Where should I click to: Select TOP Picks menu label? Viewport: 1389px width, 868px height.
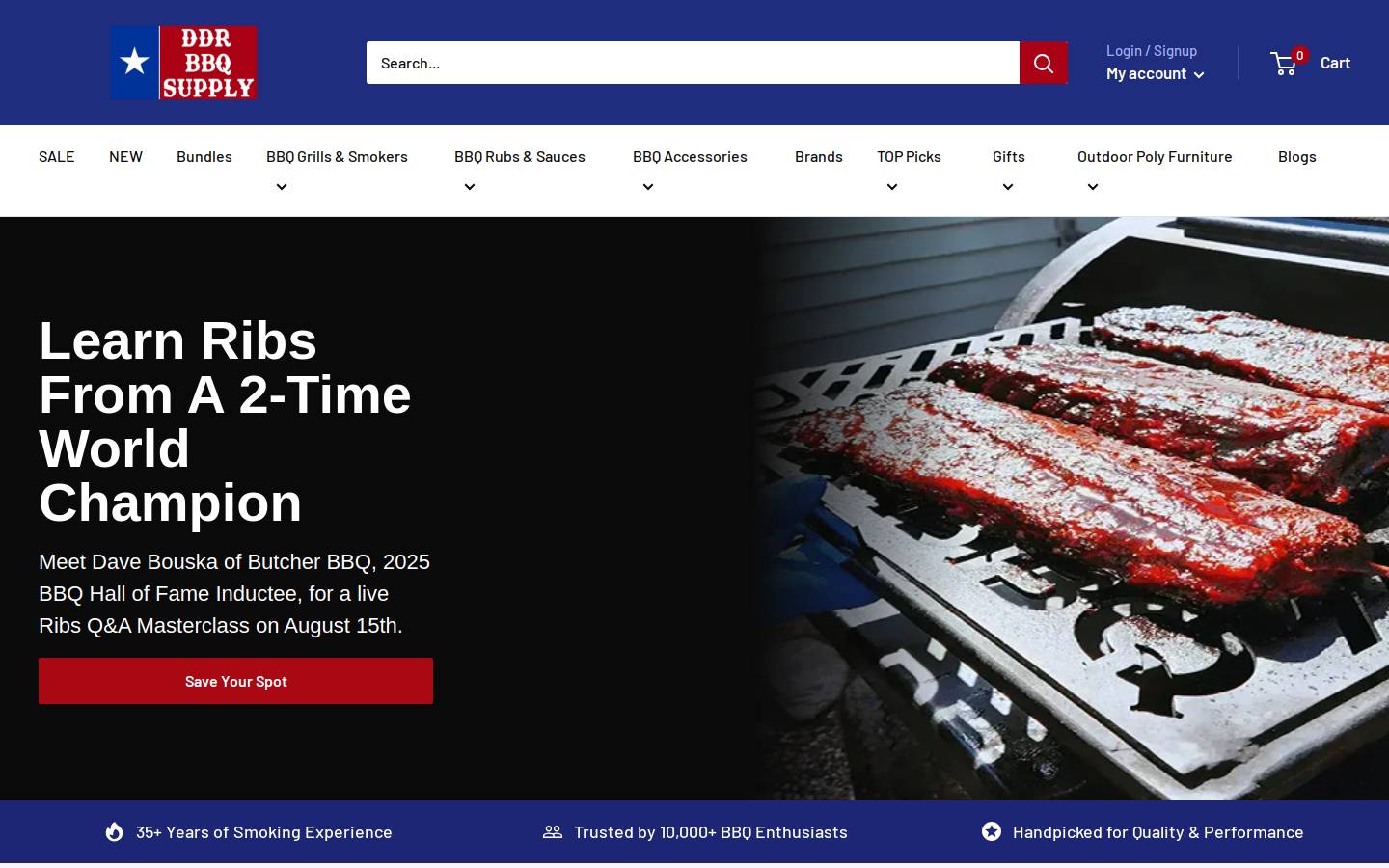point(910,156)
